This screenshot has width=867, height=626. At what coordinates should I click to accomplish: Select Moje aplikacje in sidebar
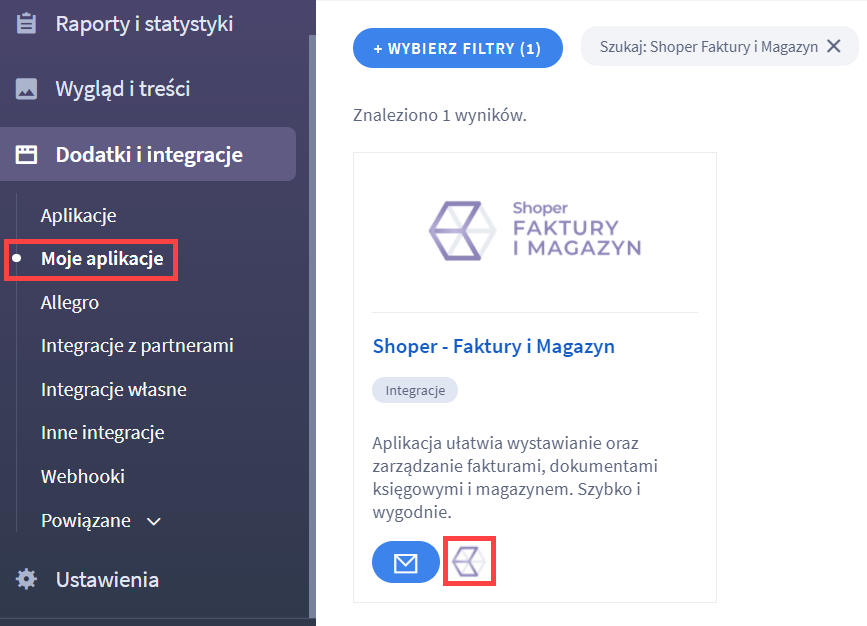102,258
